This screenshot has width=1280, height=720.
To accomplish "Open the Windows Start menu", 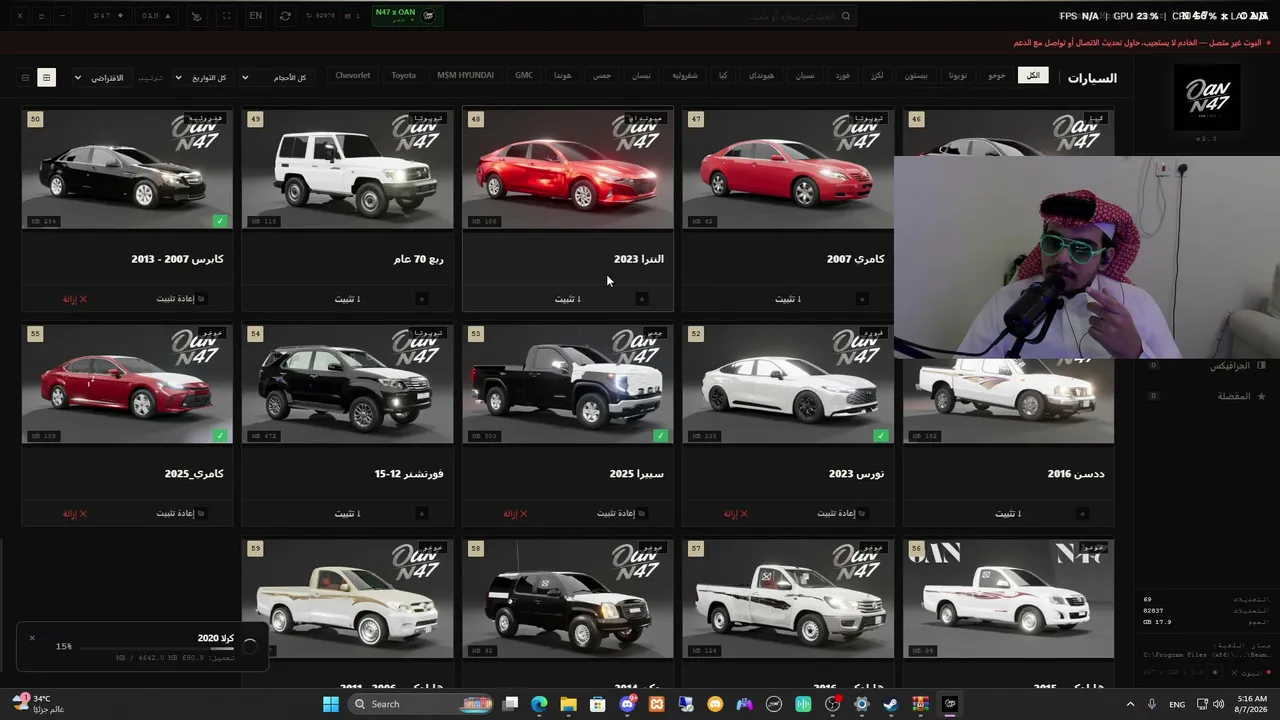I will click(331, 704).
